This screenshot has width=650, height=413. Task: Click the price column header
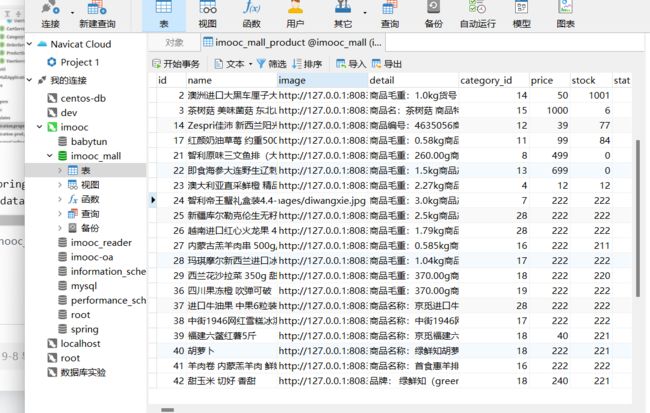click(549, 80)
